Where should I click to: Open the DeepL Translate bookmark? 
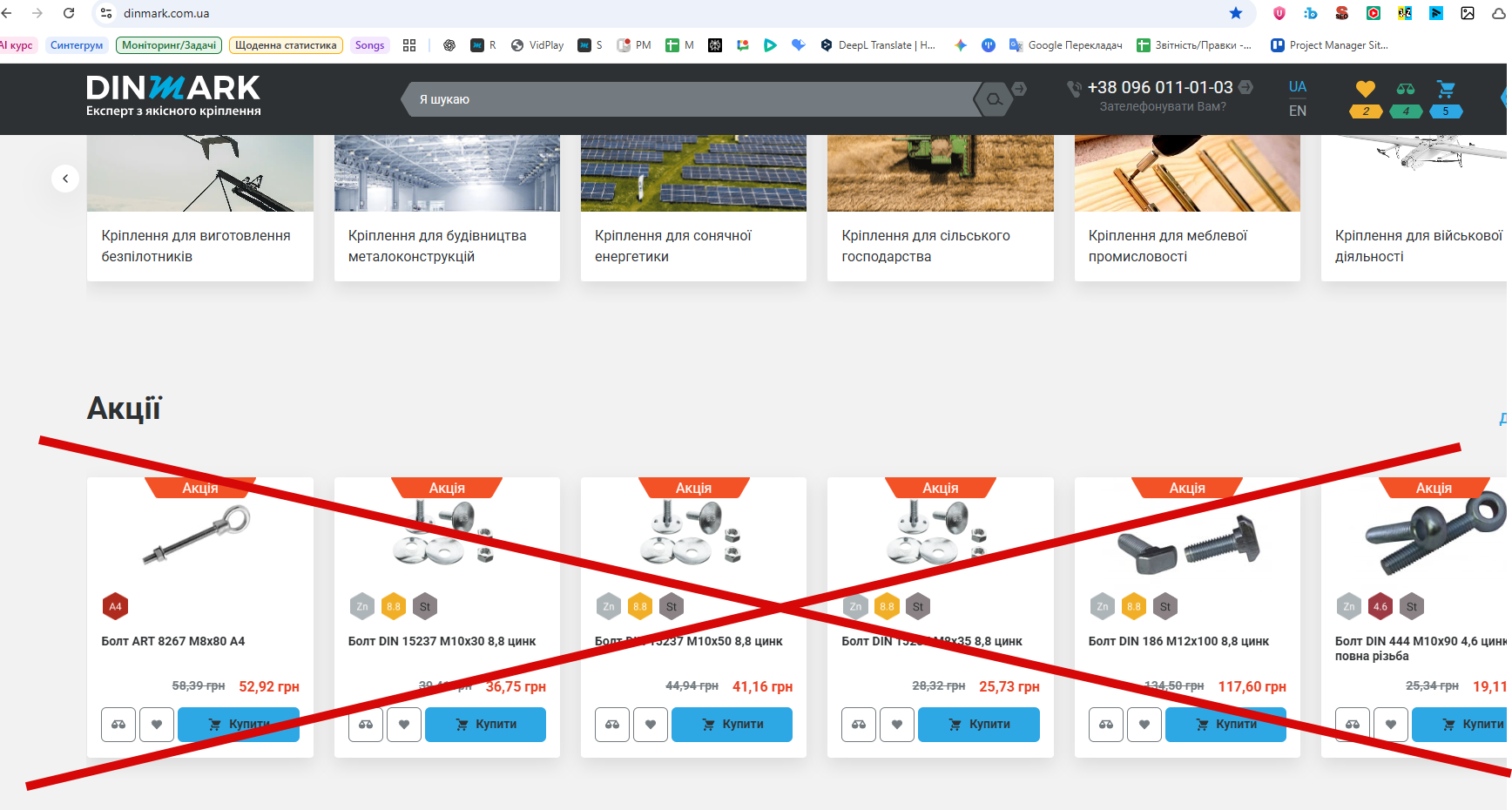(878, 45)
